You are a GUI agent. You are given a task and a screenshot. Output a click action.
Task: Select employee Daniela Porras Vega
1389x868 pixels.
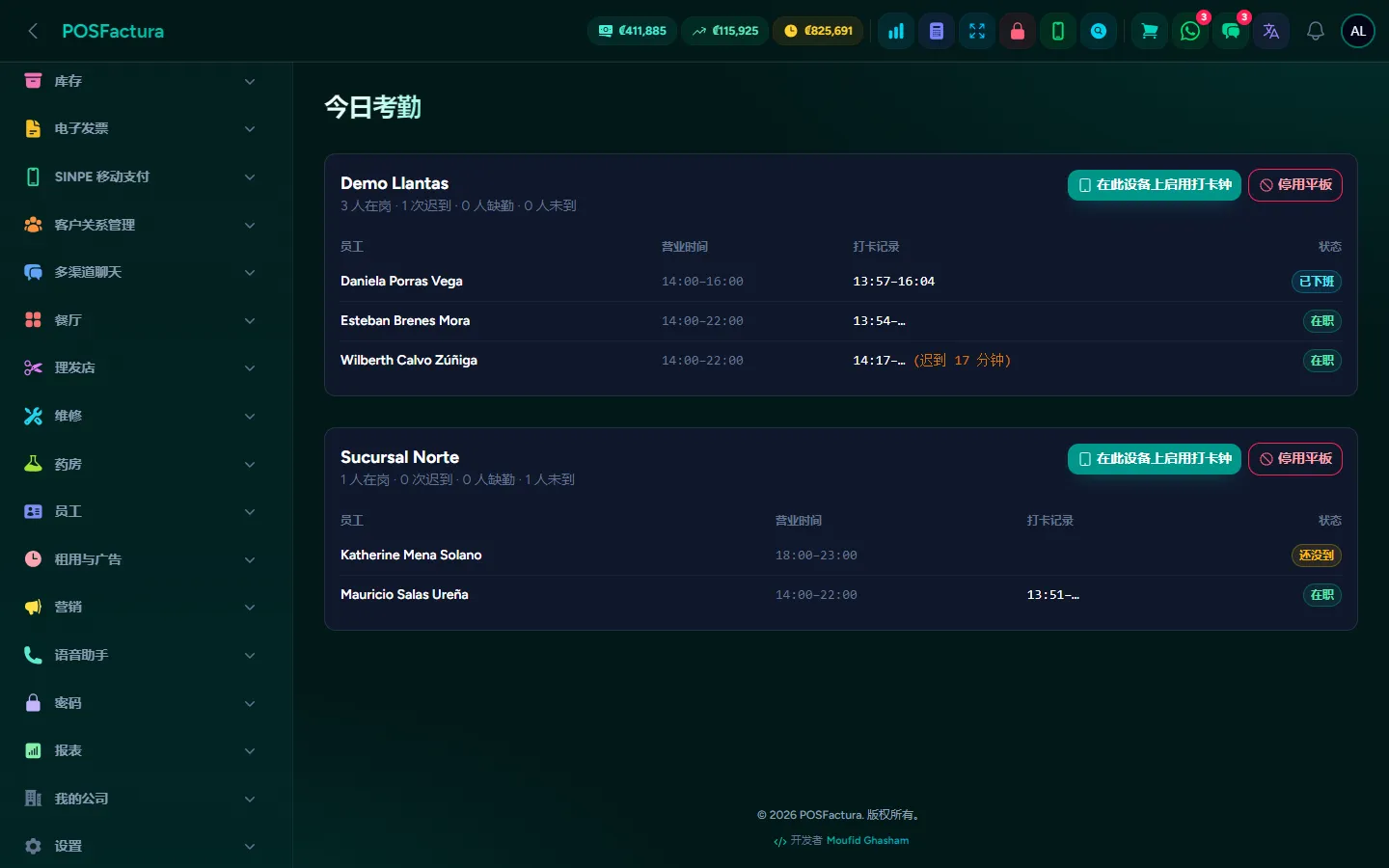[401, 282]
